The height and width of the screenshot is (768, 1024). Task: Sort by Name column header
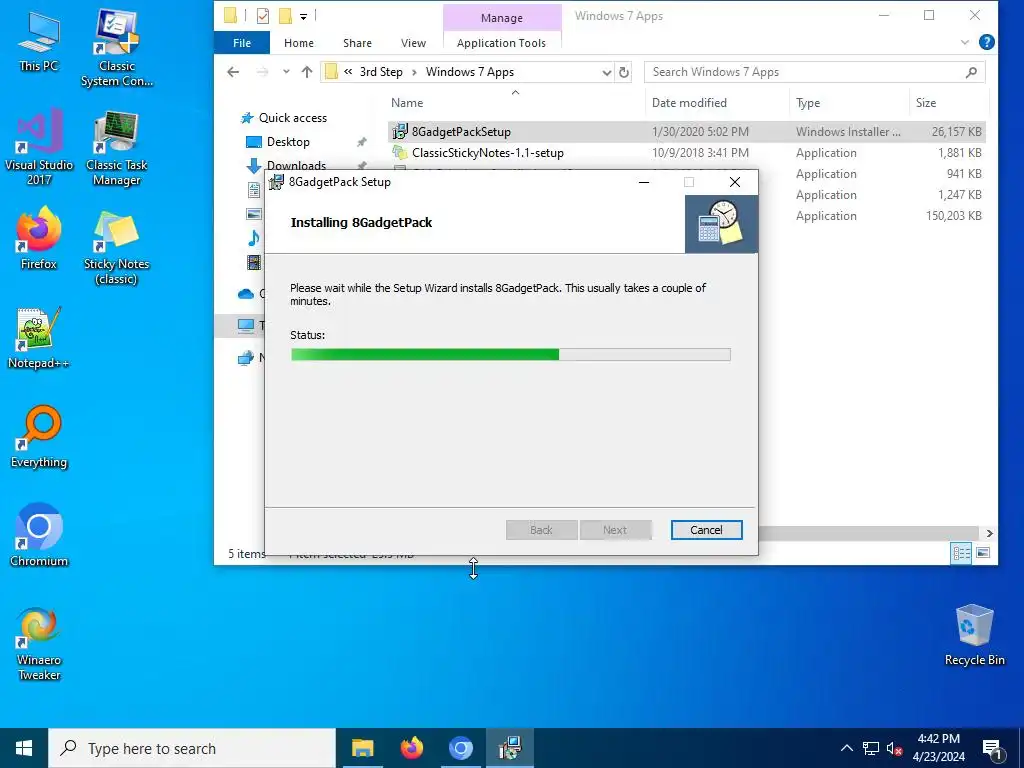[x=516, y=103]
